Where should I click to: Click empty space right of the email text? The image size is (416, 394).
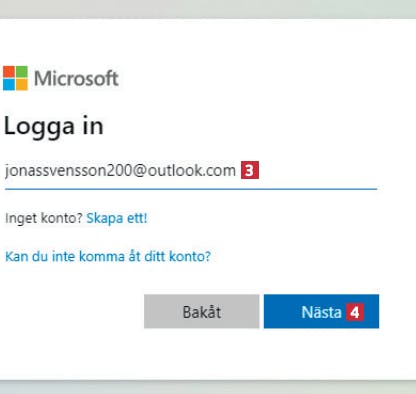[x=318, y=171]
